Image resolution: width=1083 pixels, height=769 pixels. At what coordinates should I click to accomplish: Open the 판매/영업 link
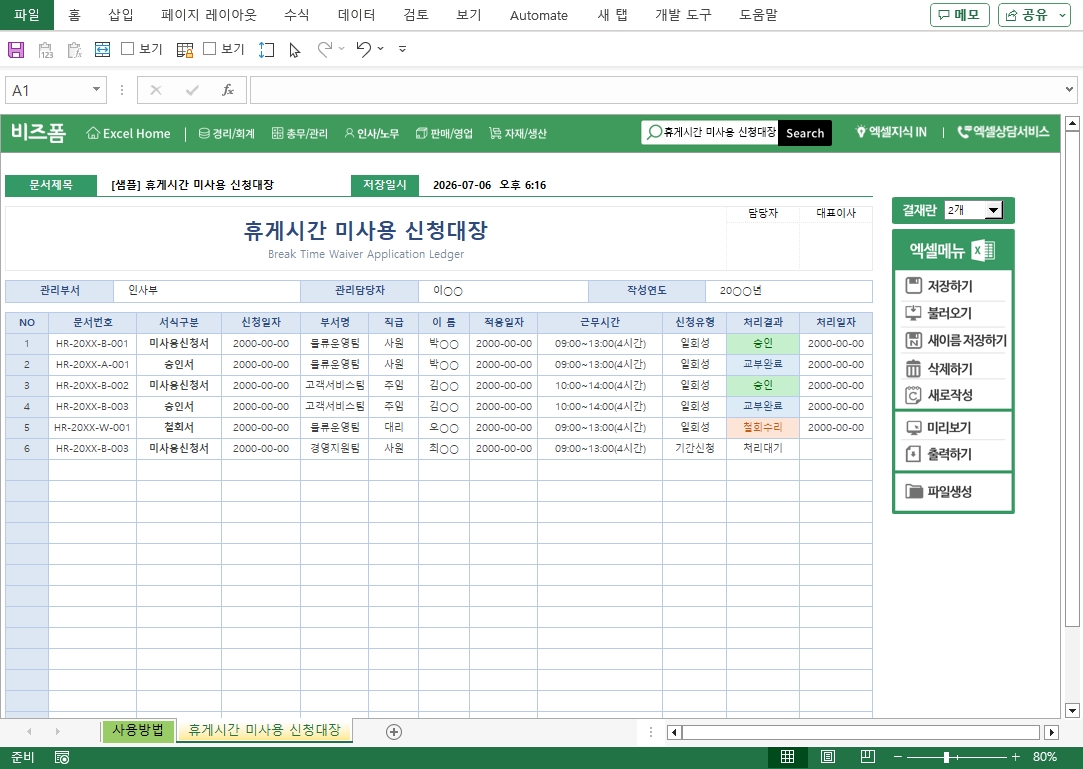tap(444, 133)
